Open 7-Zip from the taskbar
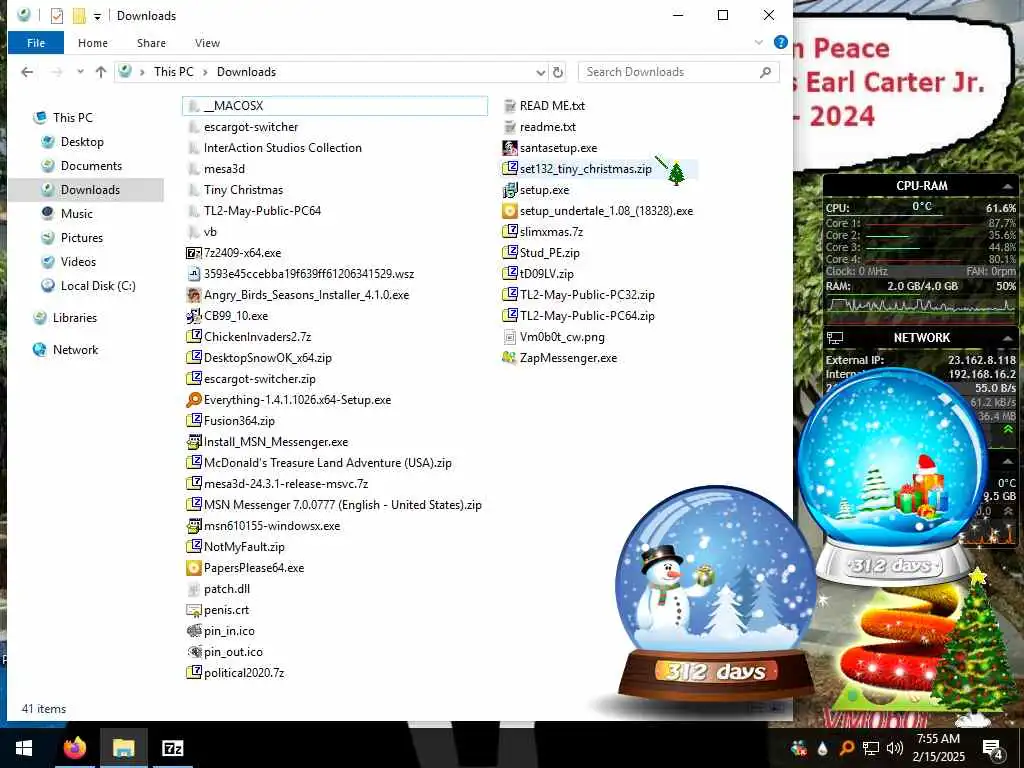This screenshot has height=768, width=1024. pos(172,748)
